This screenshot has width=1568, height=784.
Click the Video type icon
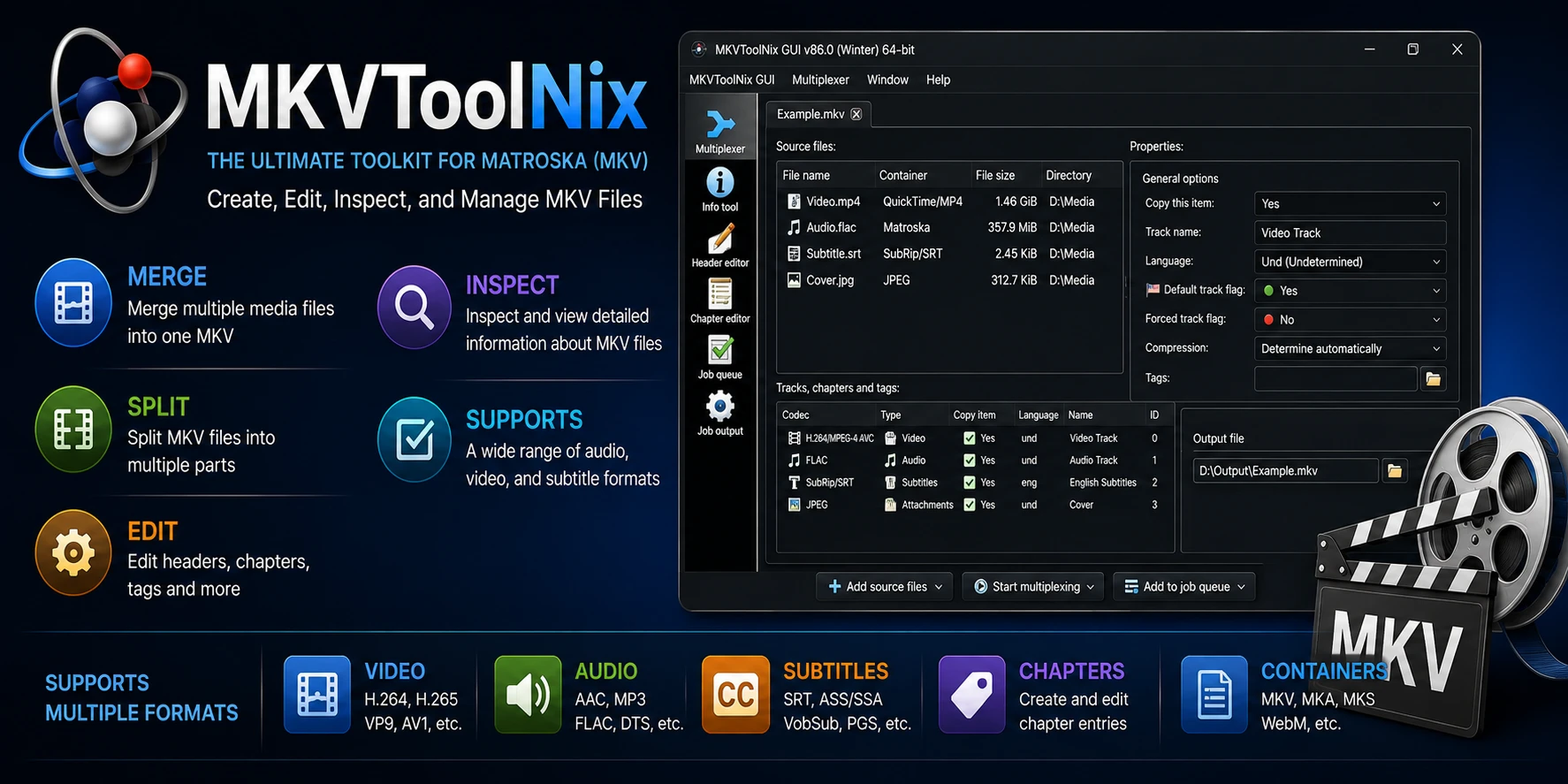(x=890, y=438)
